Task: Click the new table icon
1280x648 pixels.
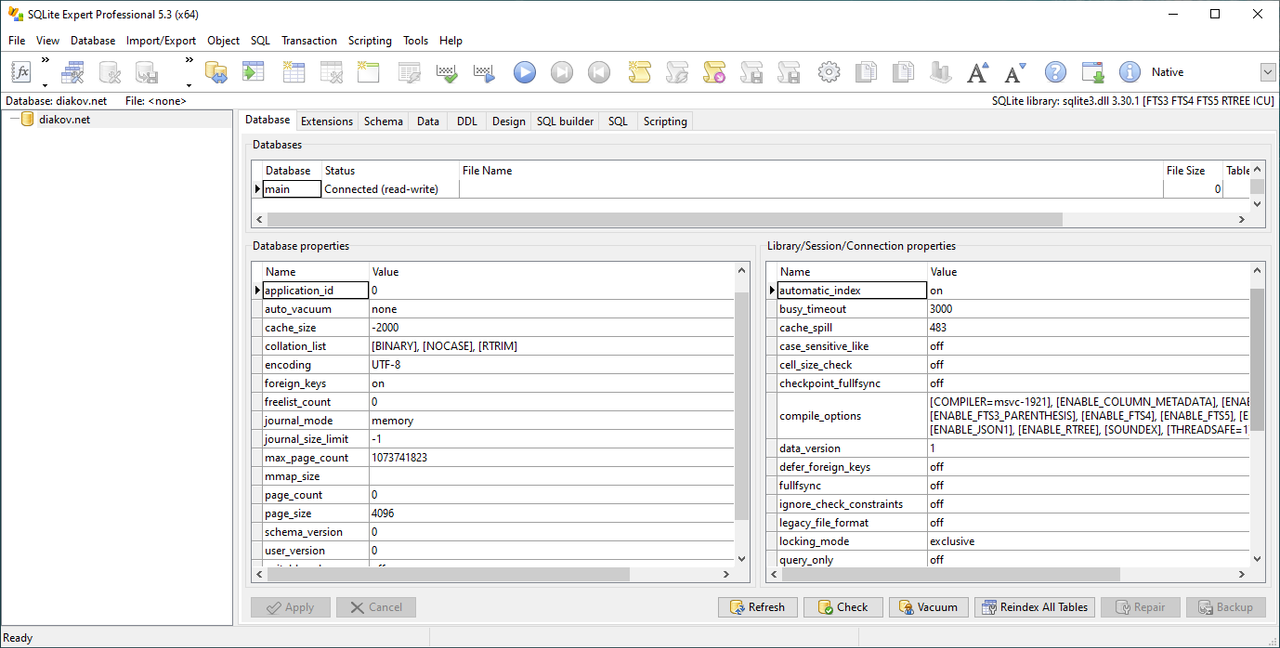Action: [294, 72]
